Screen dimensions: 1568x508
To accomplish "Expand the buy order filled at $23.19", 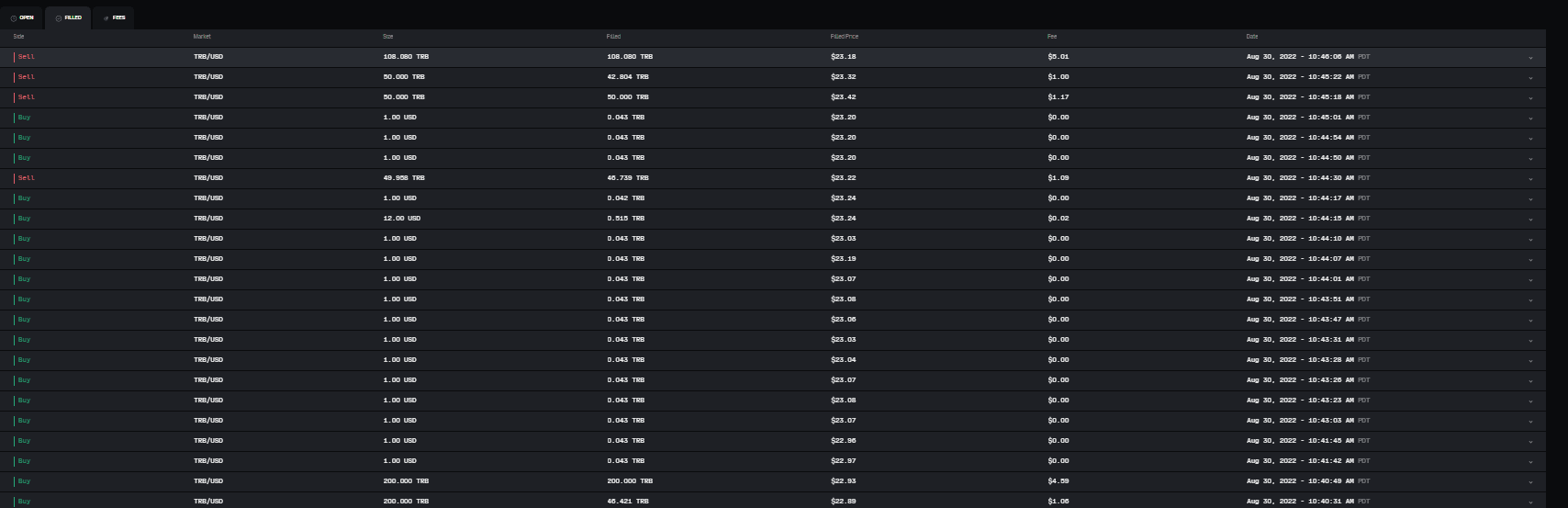I will click(1530, 259).
